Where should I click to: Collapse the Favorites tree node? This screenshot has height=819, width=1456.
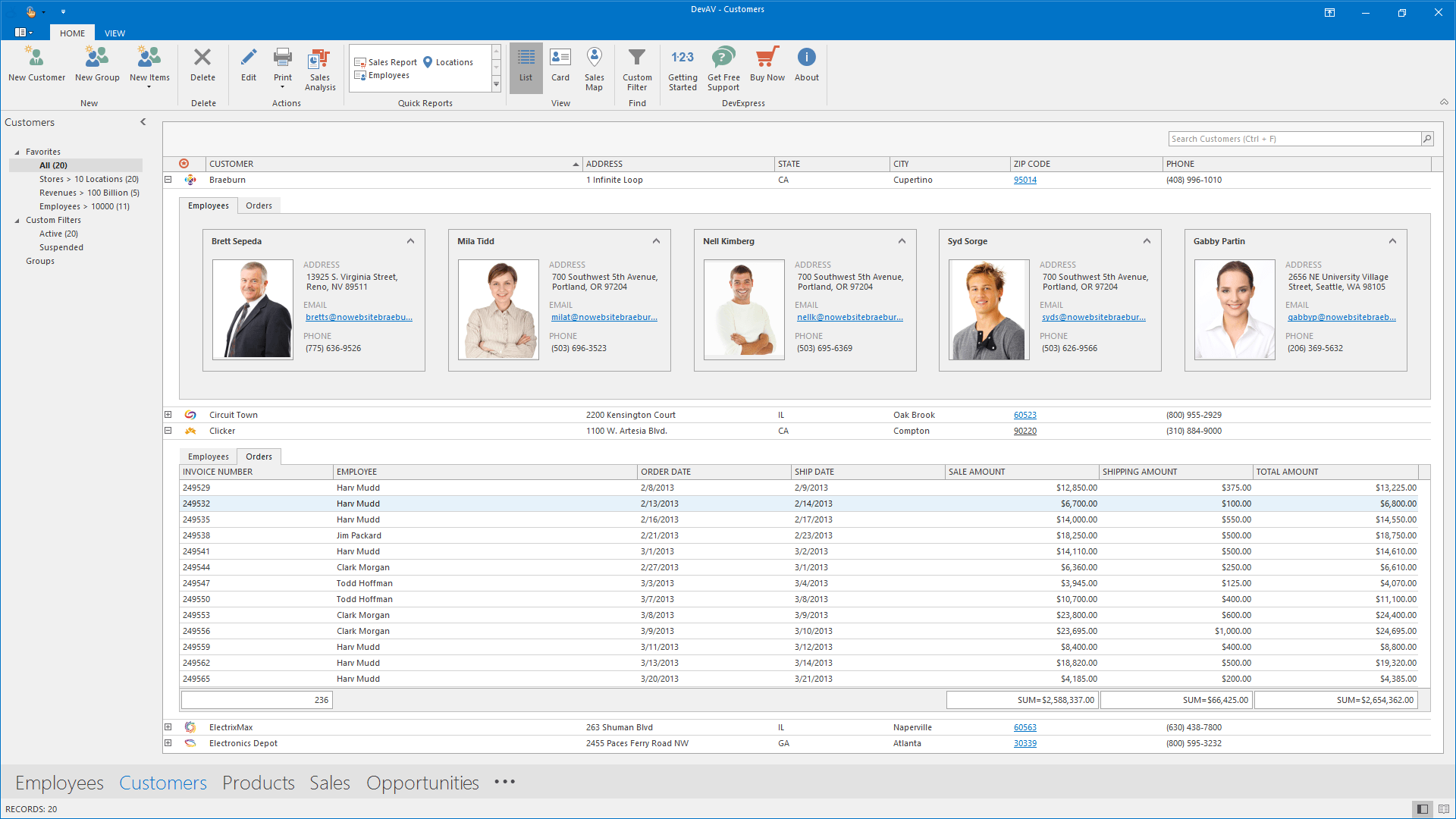click(17, 152)
